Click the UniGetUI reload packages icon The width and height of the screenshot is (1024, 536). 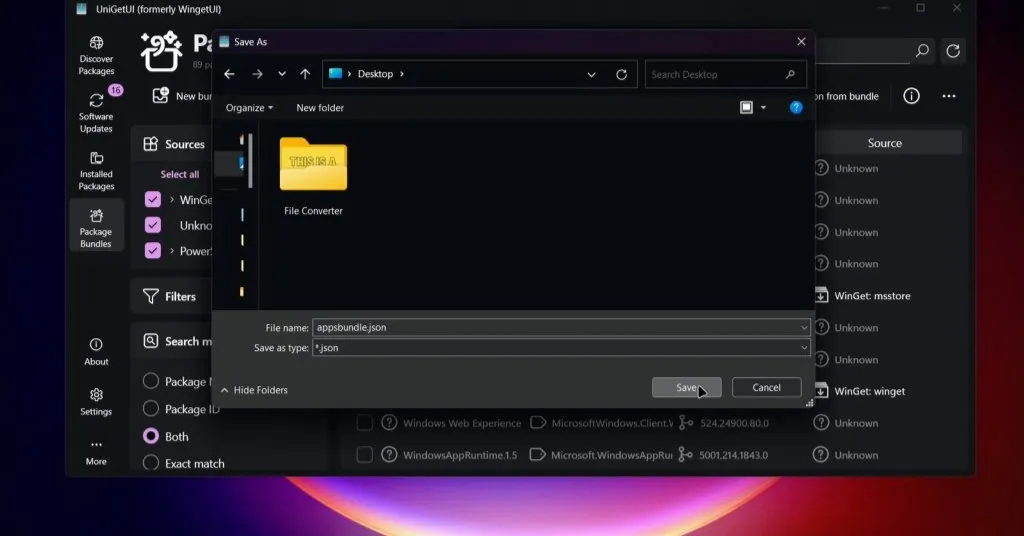953,51
